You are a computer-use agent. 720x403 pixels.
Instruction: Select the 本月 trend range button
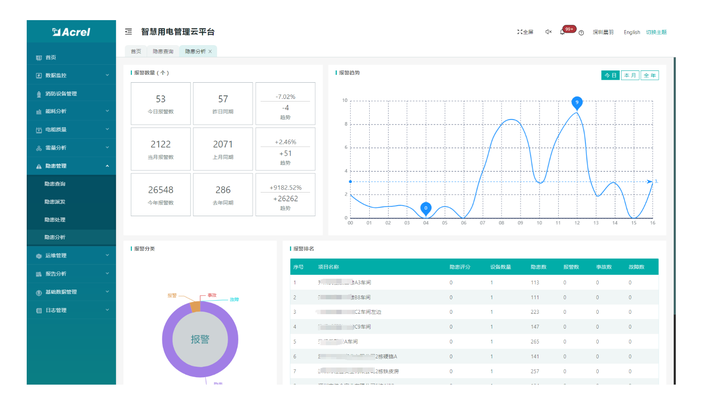(630, 75)
